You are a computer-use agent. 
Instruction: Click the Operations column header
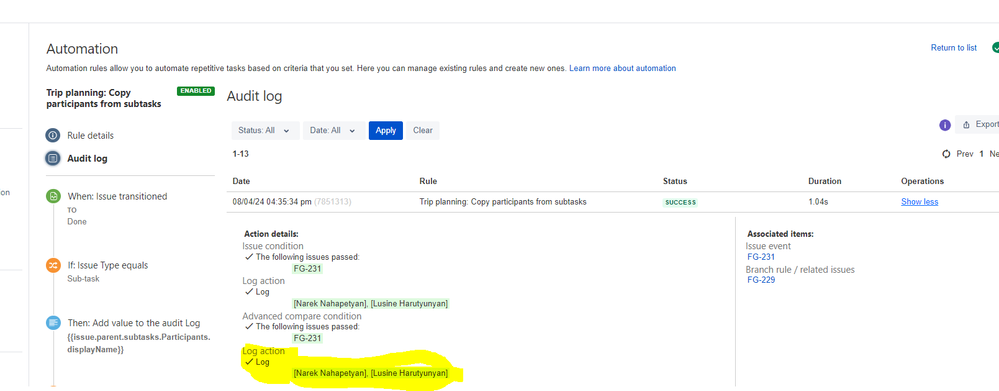coord(922,181)
